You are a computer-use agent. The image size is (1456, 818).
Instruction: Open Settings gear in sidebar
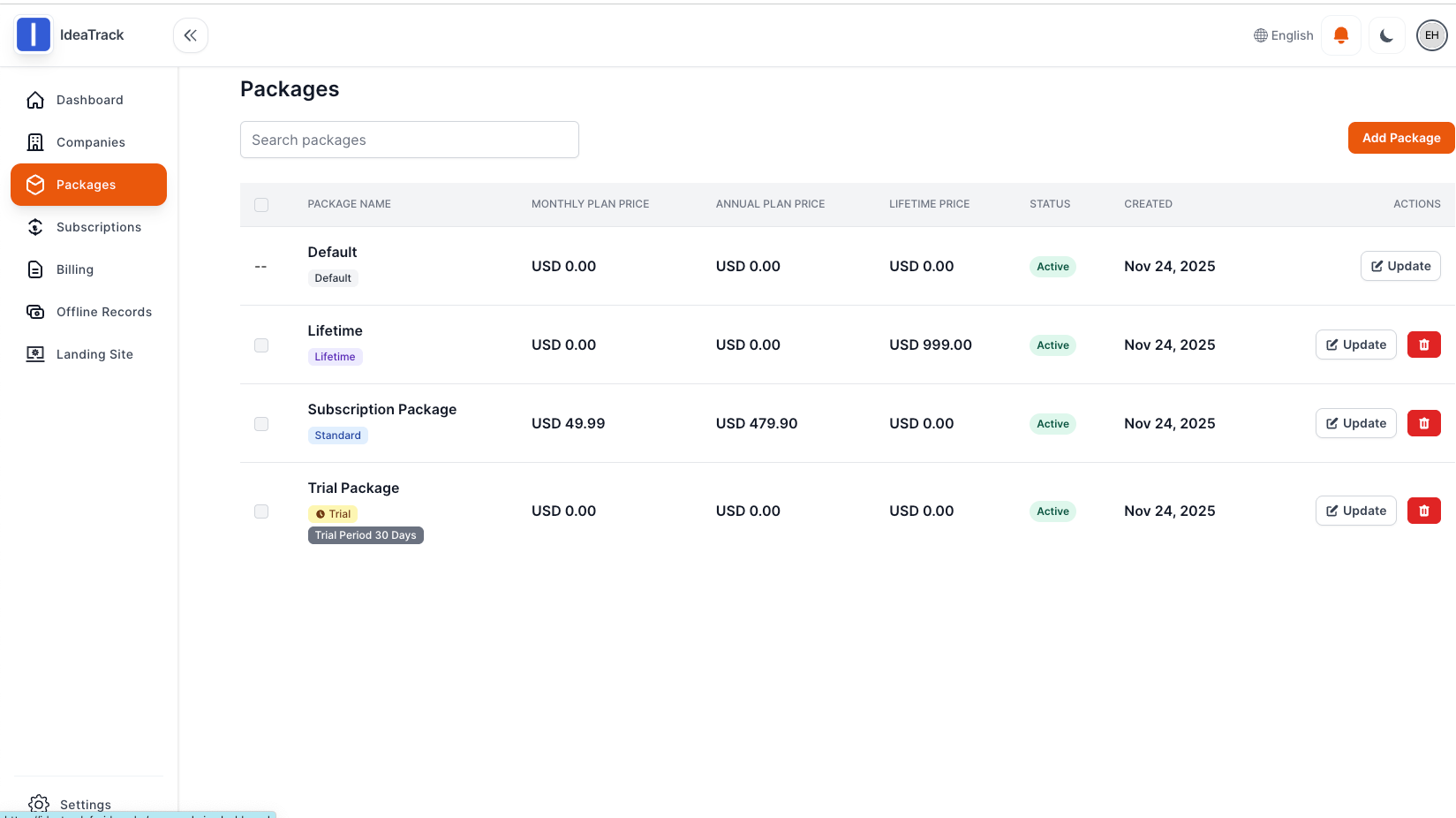click(39, 804)
